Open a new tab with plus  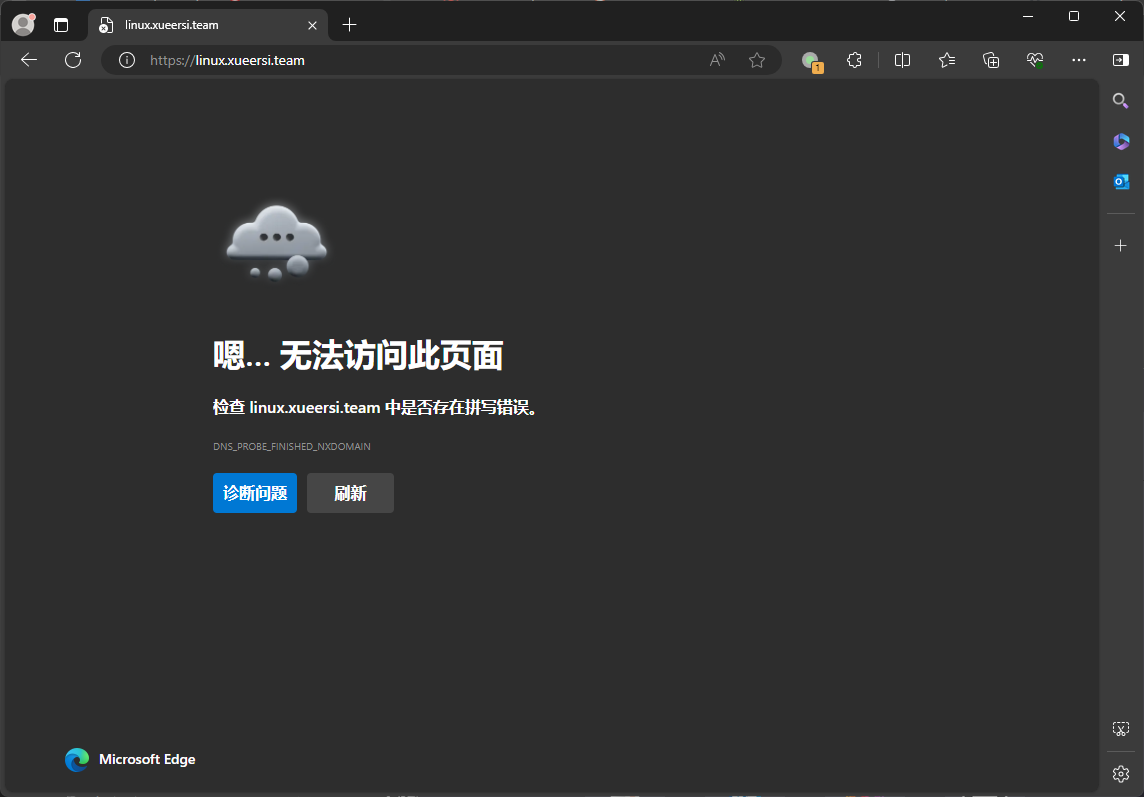[349, 25]
